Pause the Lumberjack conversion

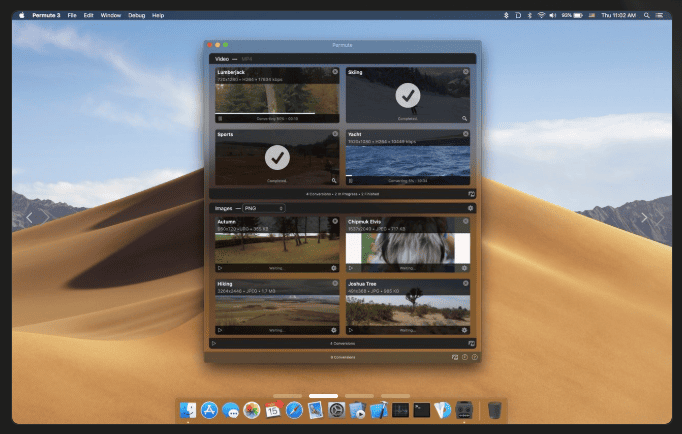pyautogui.click(x=220, y=118)
